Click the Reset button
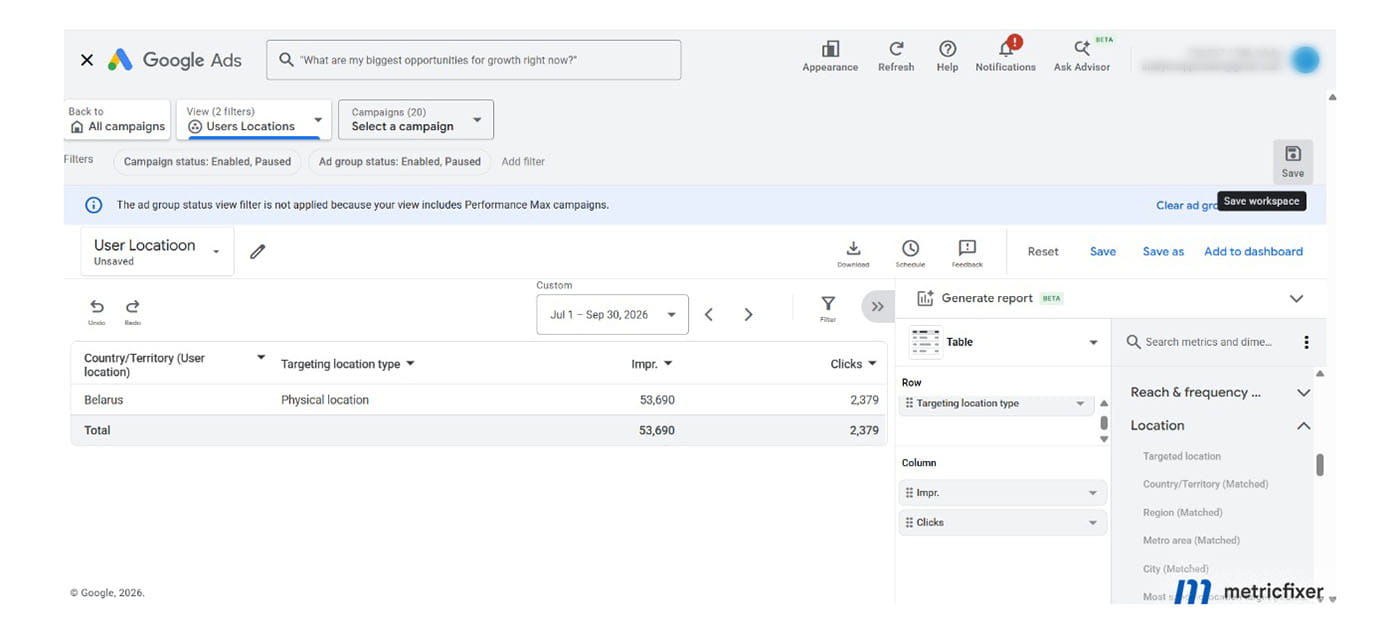Viewport: 1400px width, 633px height. (x=1043, y=252)
